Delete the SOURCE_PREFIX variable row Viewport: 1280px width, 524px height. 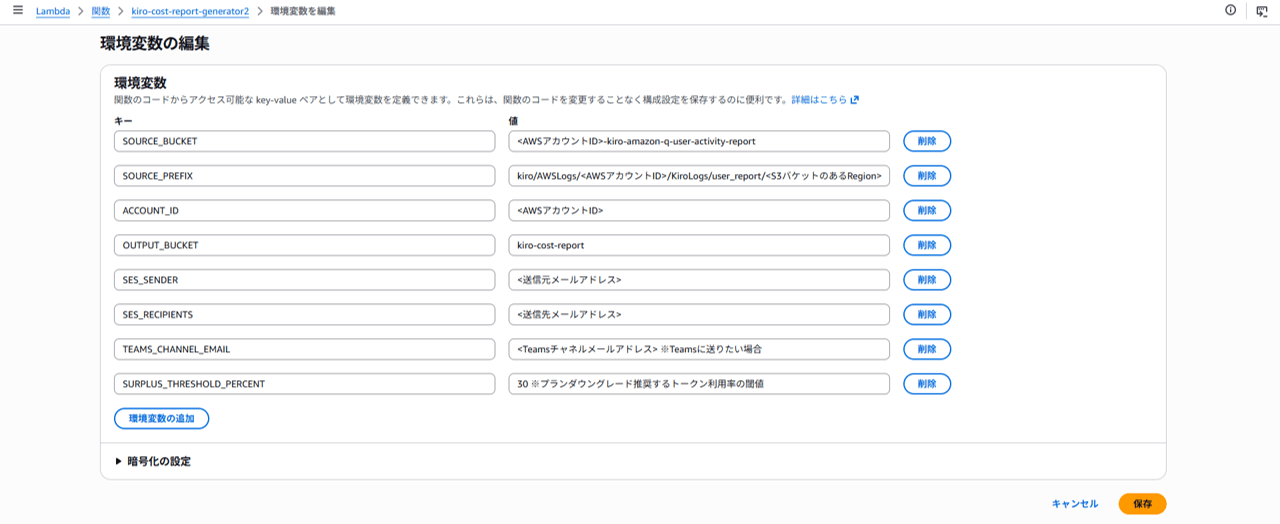[x=927, y=176]
